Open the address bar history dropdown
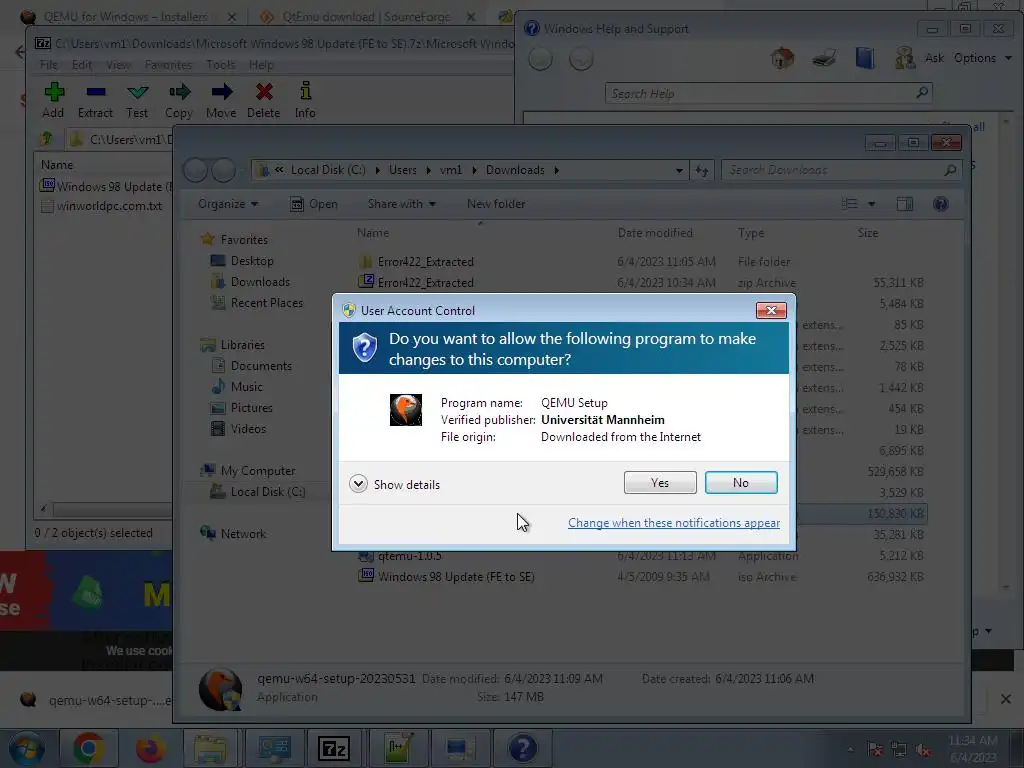 (679, 170)
